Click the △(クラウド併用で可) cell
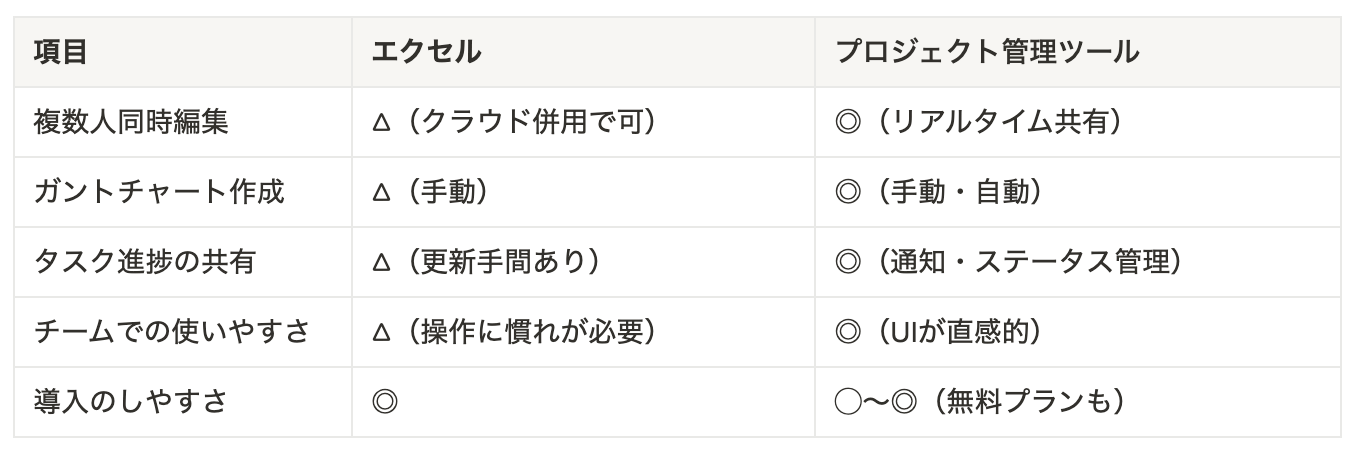Image resolution: width=1360 pixels, height=460 pixels. [x=583, y=122]
